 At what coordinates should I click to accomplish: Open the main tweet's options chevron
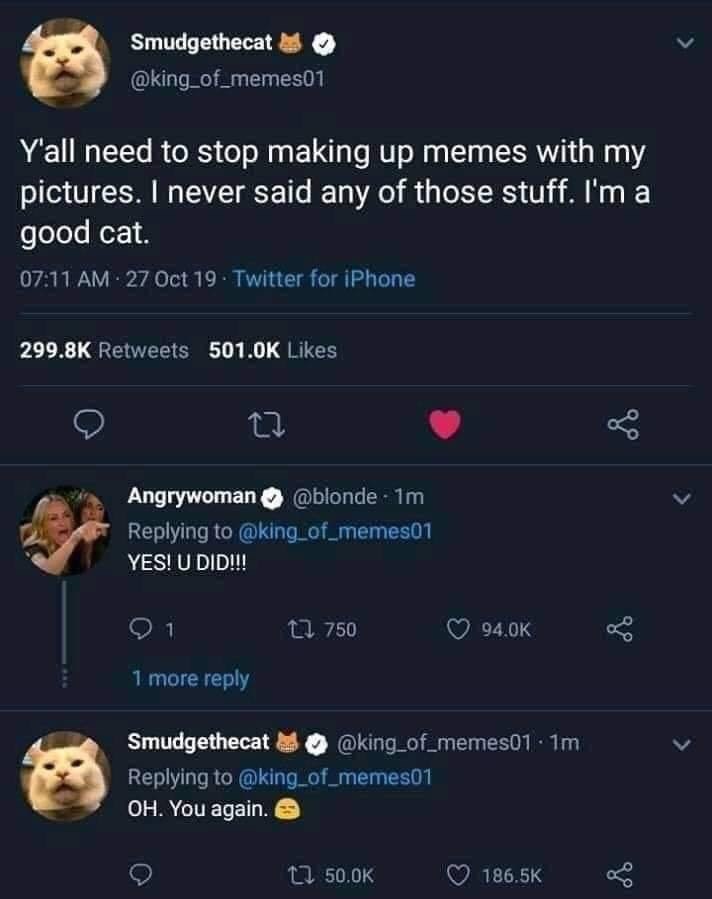click(684, 44)
